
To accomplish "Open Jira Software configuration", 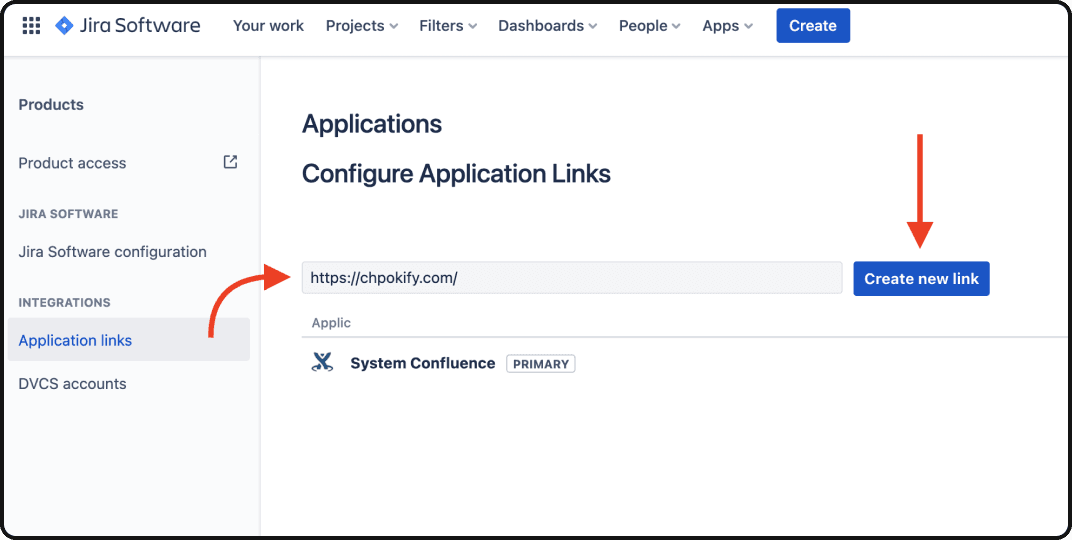I will coord(112,252).
